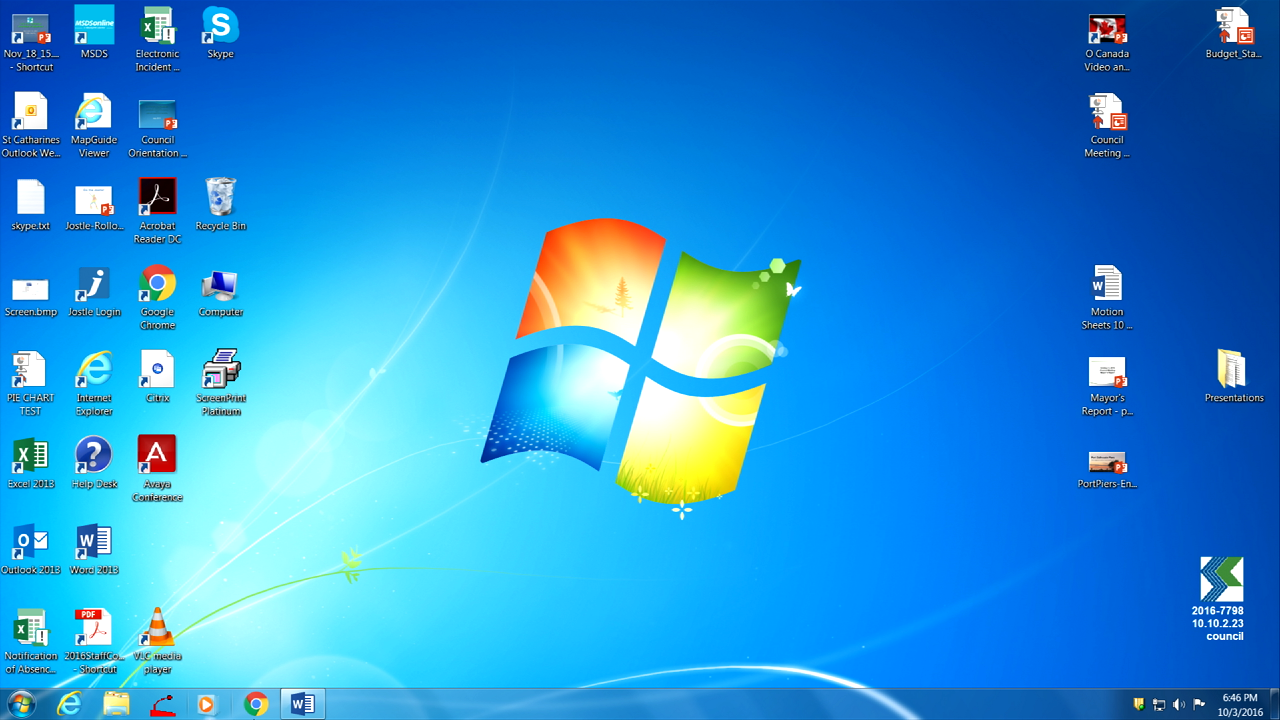This screenshot has width=1280, height=720.
Task: Open the volume speaker tray icon
Action: click(1179, 704)
